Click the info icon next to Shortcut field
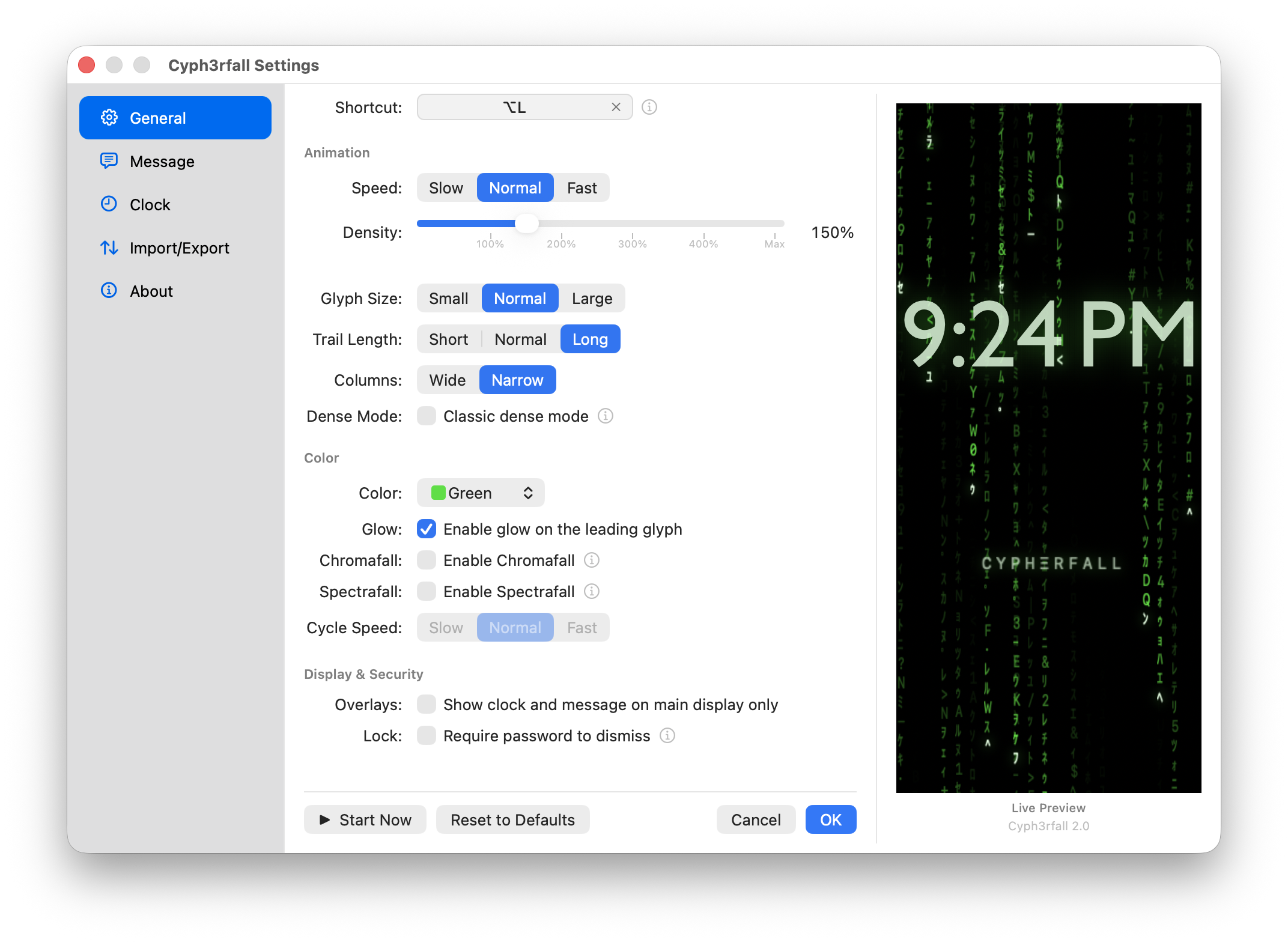This screenshot has height=942, width=1288. pos(649,107)
